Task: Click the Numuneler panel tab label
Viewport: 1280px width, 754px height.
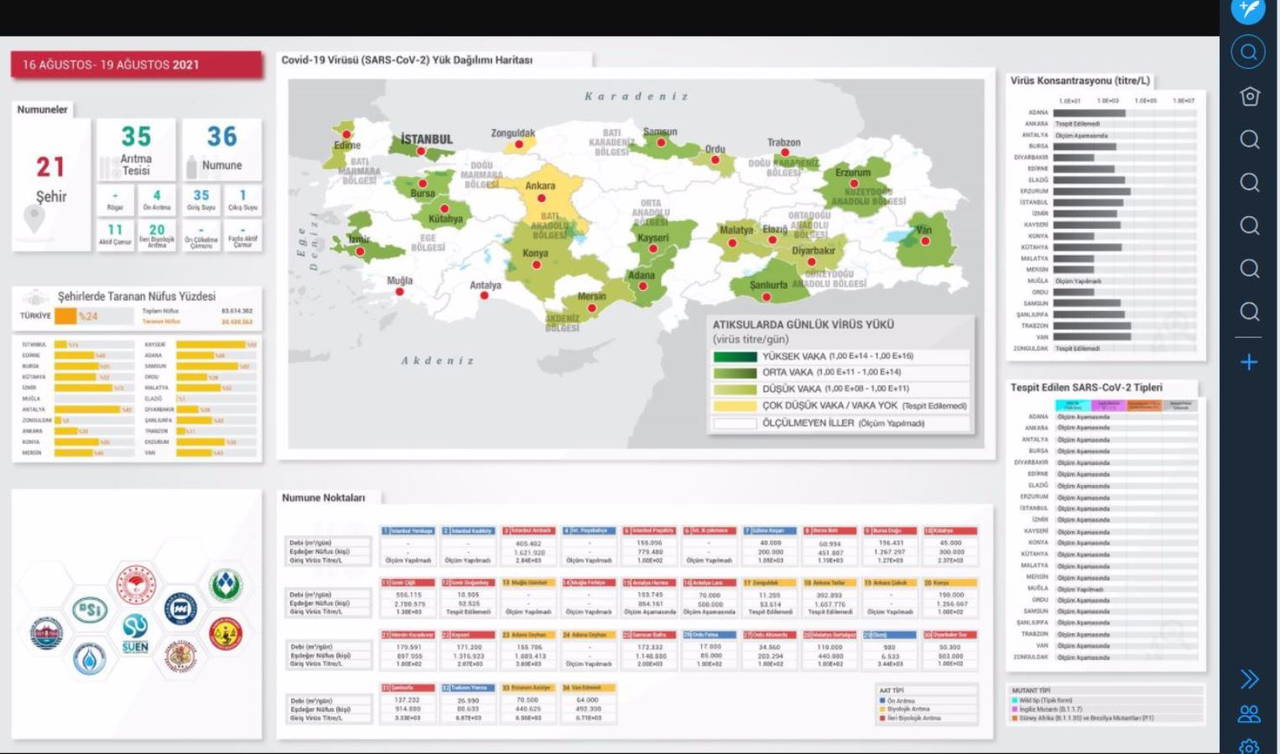Action: 43,110
